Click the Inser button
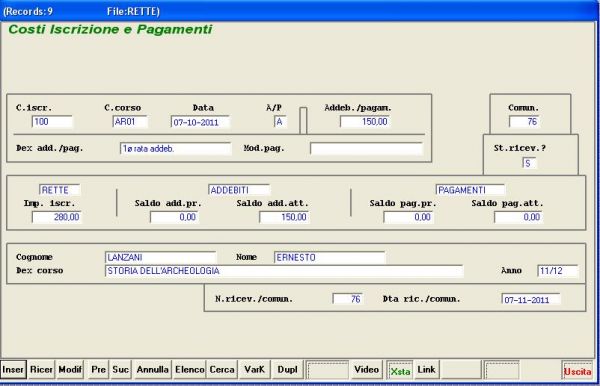The width and height of the screenshot is (600, 386). click(13, 370)
